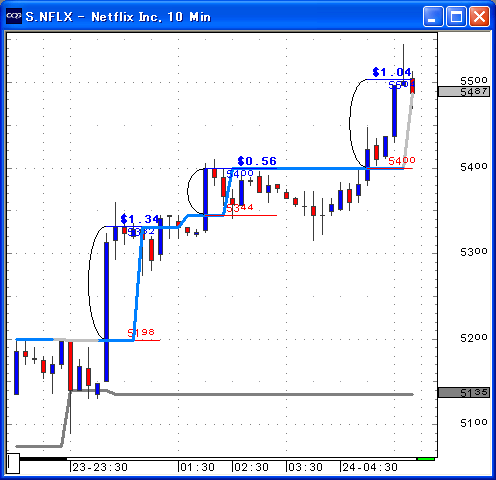Click the scroll box left of the time axis
This screenshot has width=496, height=480.
click(x=13, y=463)
